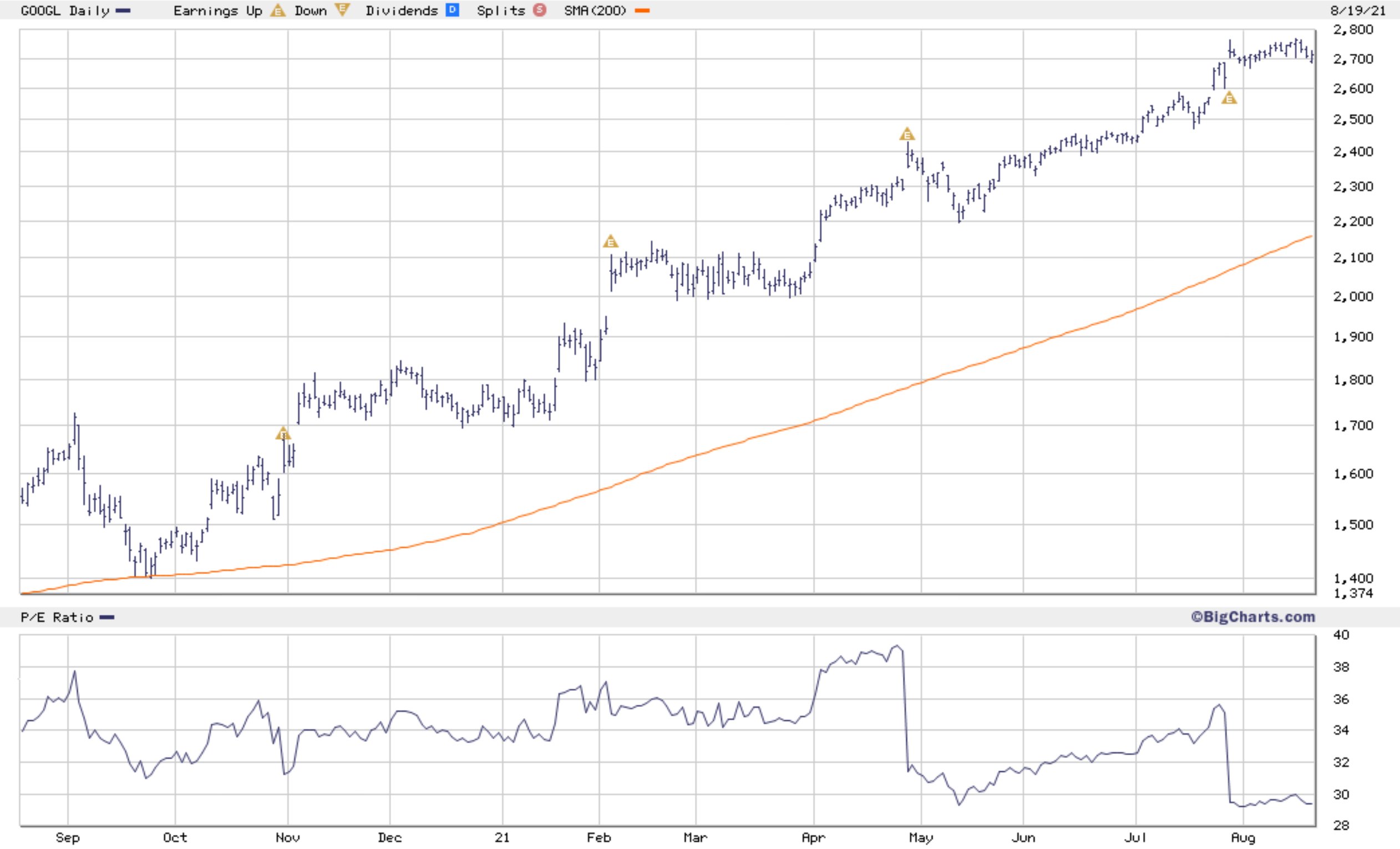Screen dimensions: 1400x849
Task: Click the GOOGL Daily legend color dash
Action: 123,11
